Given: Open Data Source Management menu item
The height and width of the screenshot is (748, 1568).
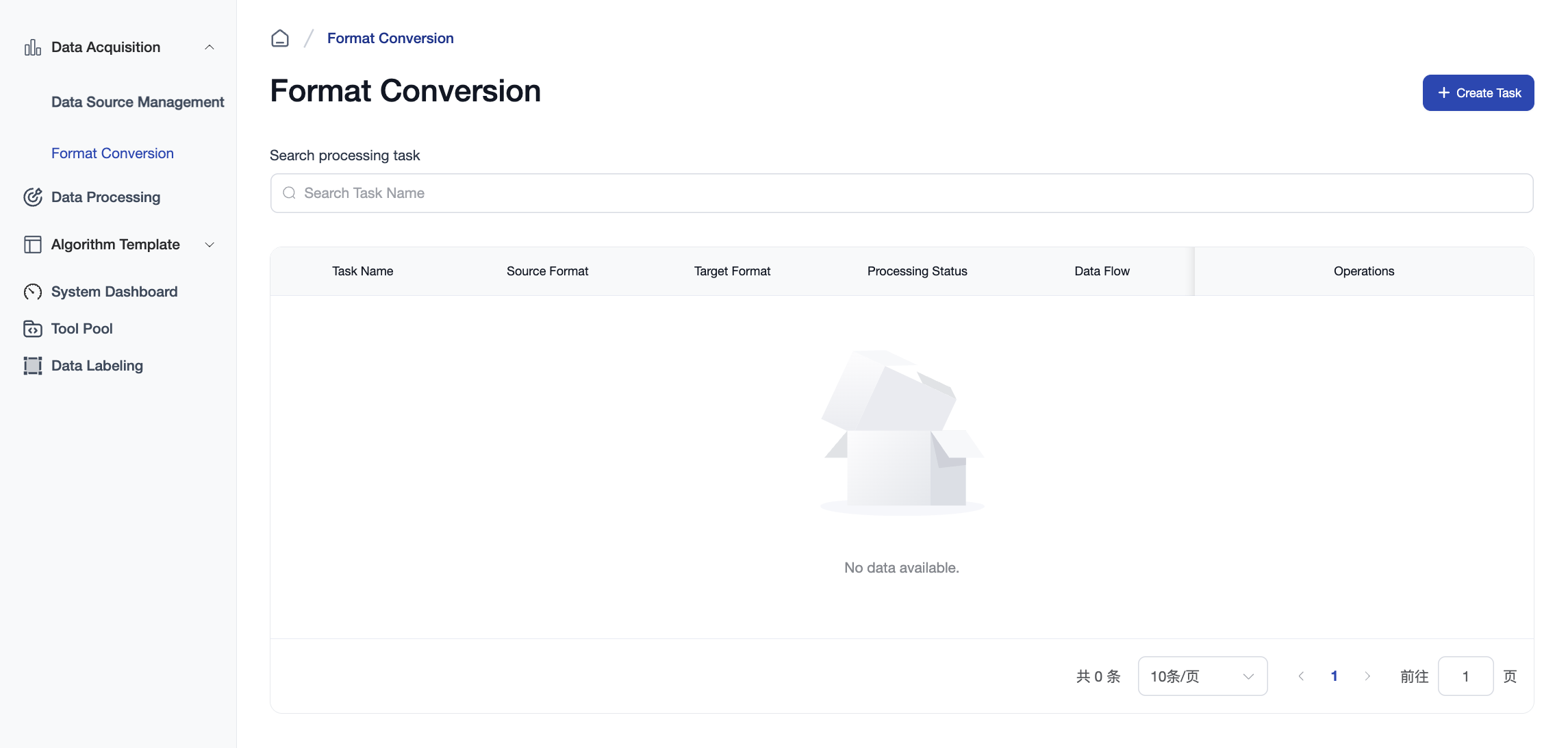Looking at the screenshot, I should tap(137, 102).
